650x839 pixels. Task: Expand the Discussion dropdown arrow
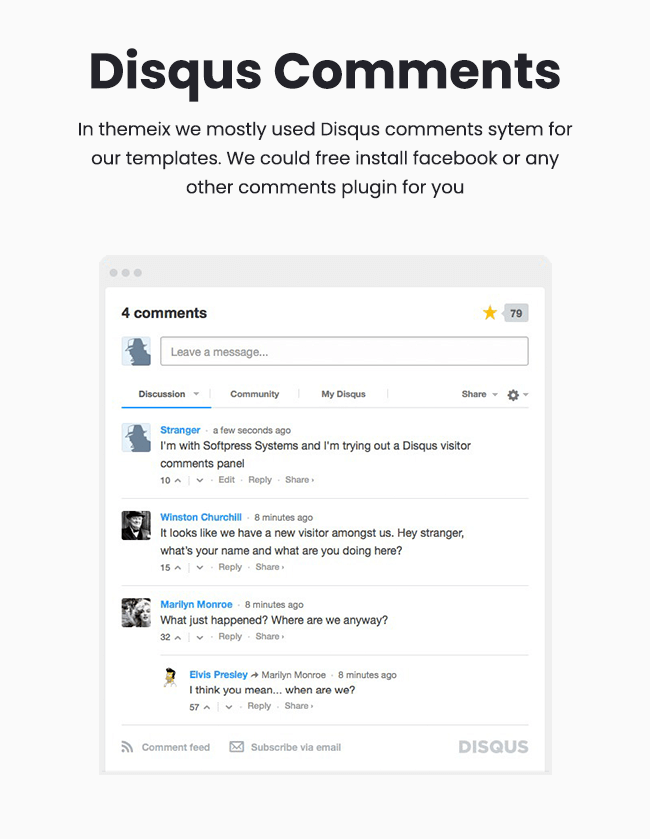(x=196, y=394)
